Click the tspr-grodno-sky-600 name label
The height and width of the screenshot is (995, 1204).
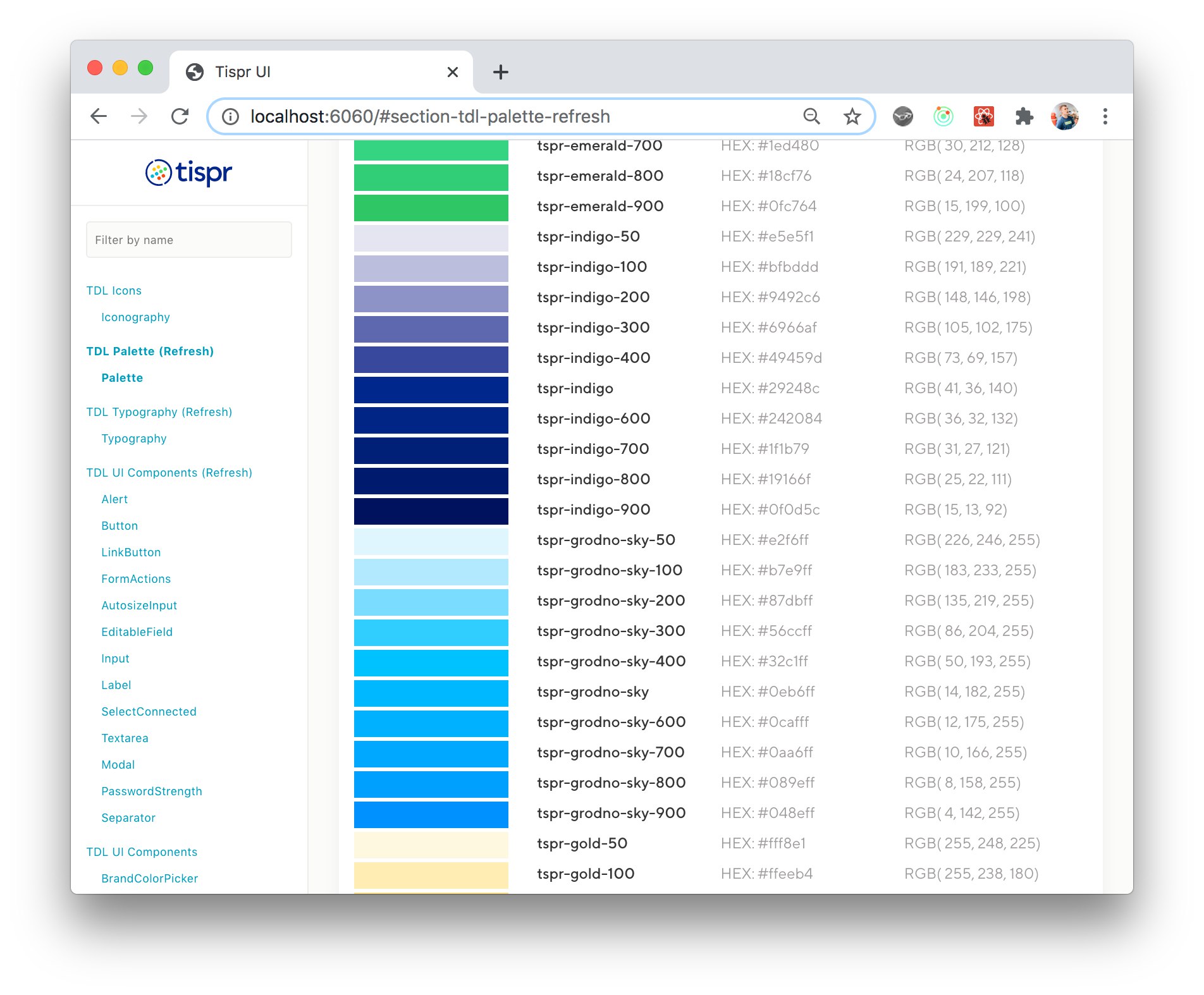pyautogui.click(x=611, y=722)
